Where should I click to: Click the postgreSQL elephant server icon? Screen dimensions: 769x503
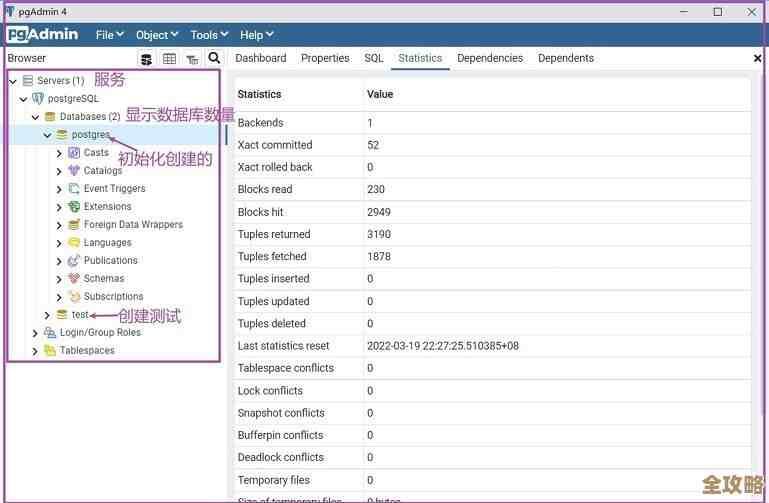pos(38,99)
